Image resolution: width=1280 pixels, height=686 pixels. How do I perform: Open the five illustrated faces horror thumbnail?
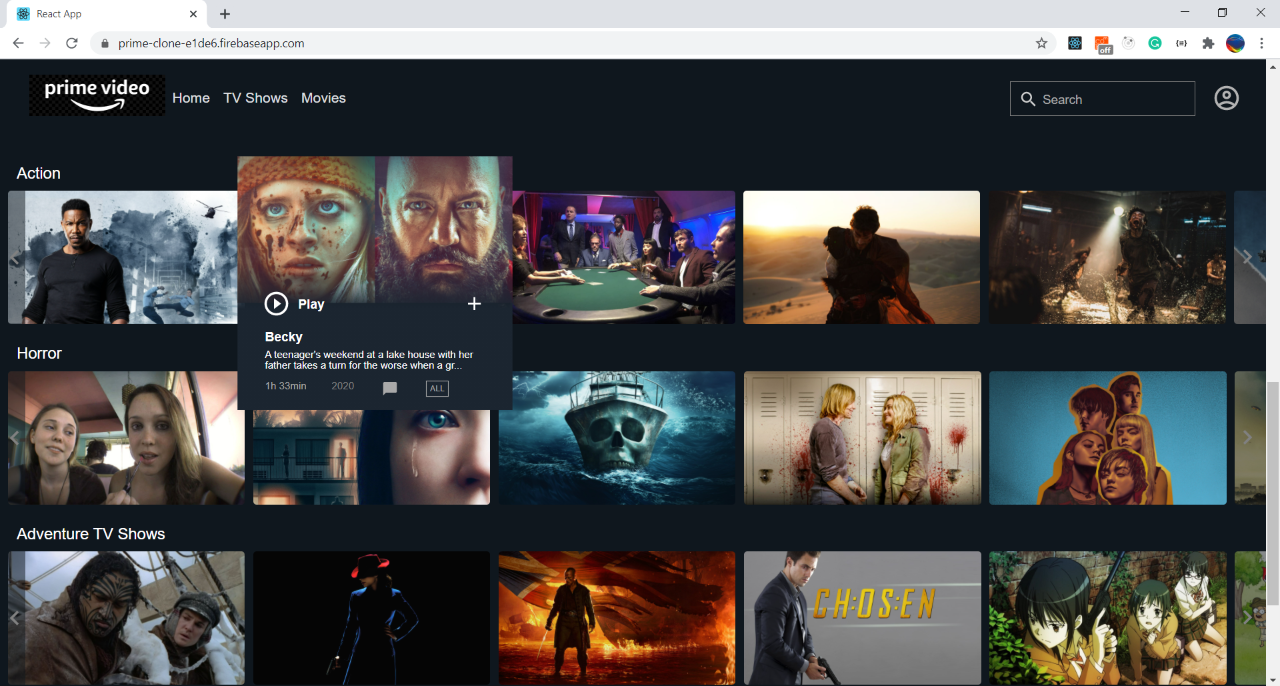1108,438
